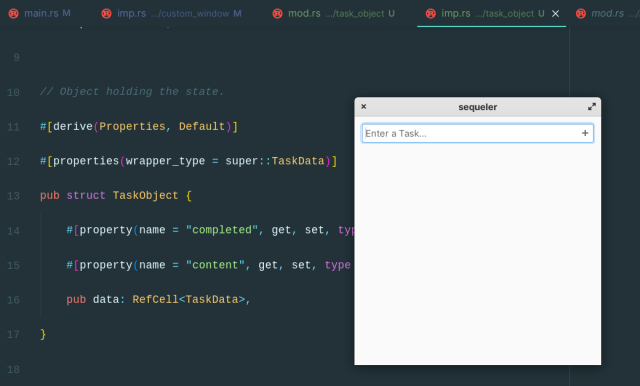Screen dimensions: 640x386
Task: Open the partially visible last mod.rs tab
Action: tap(607, 13)
